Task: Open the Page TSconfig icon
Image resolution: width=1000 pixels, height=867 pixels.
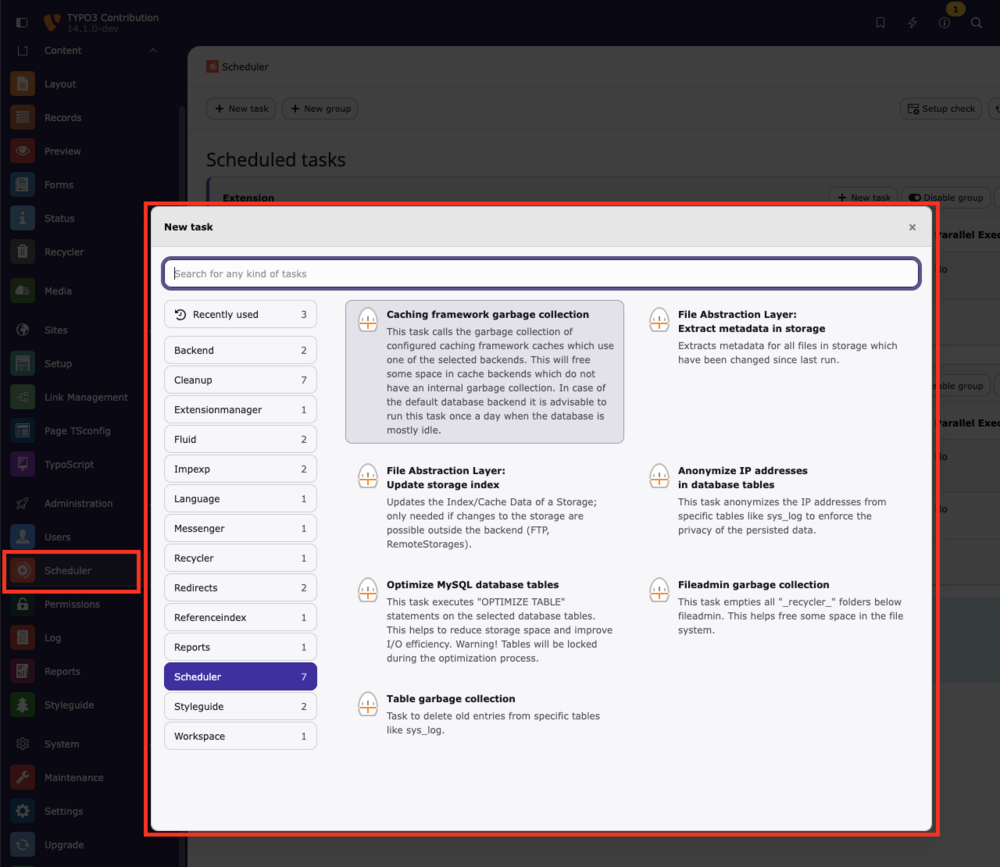Action: click(22, 431)
